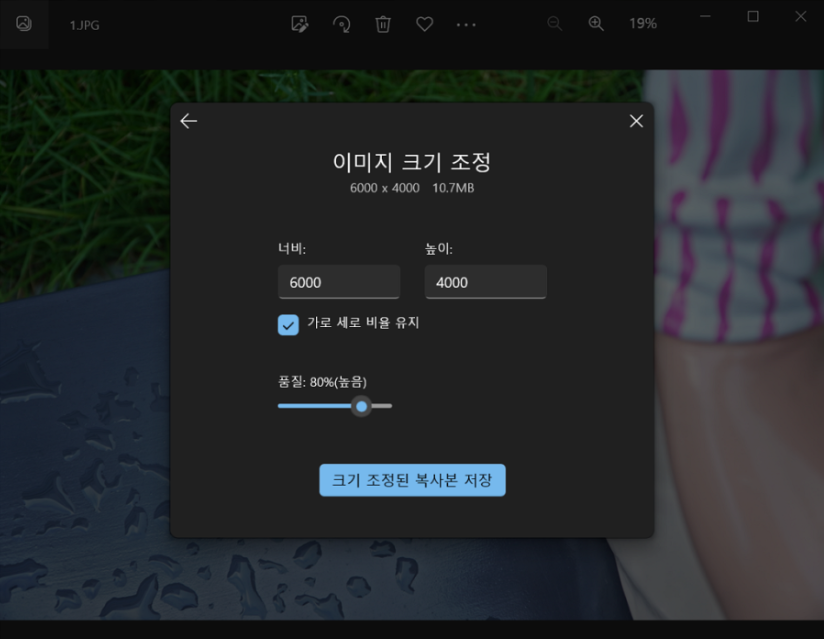Click the 높이 height input field
Screen dimensions: 824x639
pyautogui.click(x=486, y=282)
